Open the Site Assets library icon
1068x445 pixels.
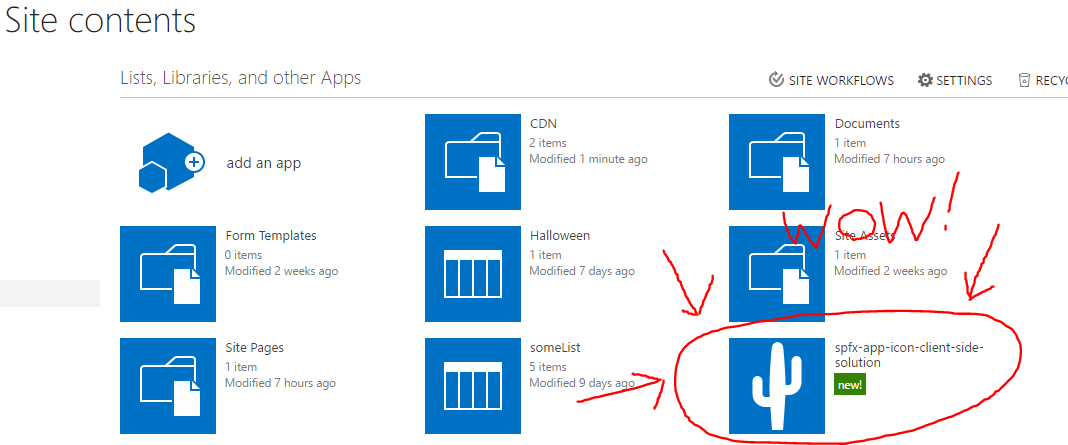(777, 274)
